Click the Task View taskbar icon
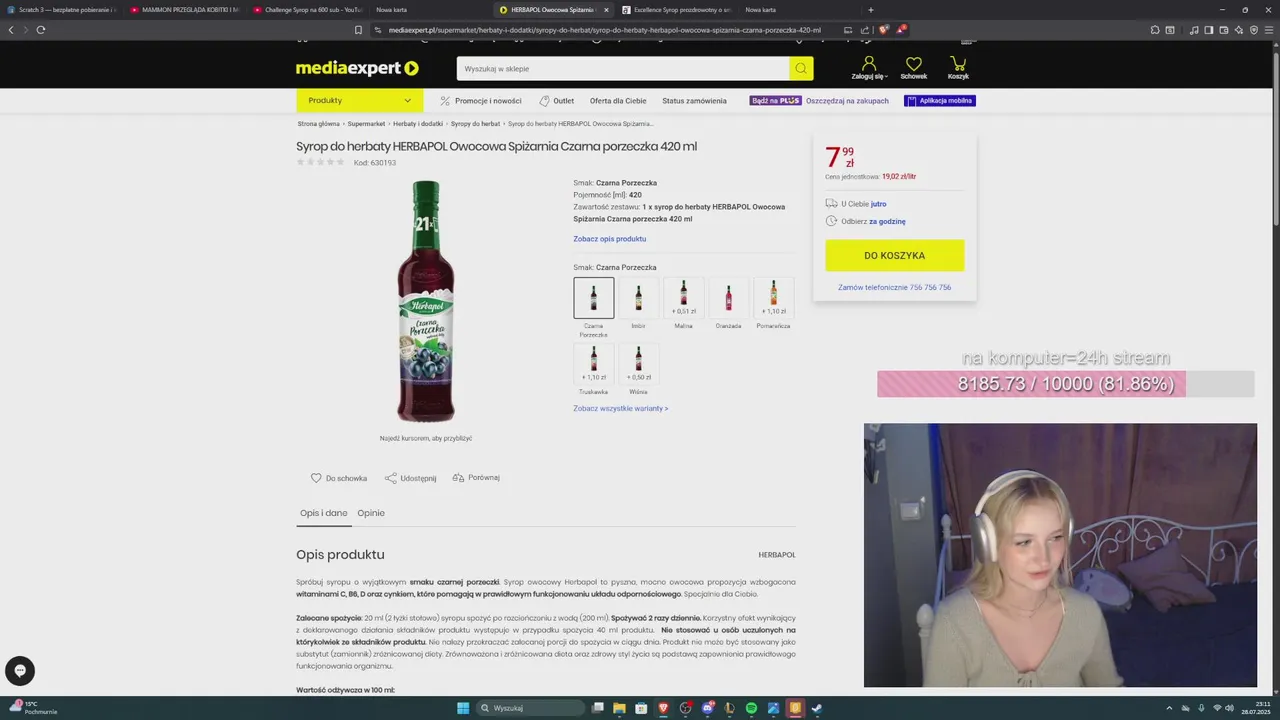 (x=597, y=708)
